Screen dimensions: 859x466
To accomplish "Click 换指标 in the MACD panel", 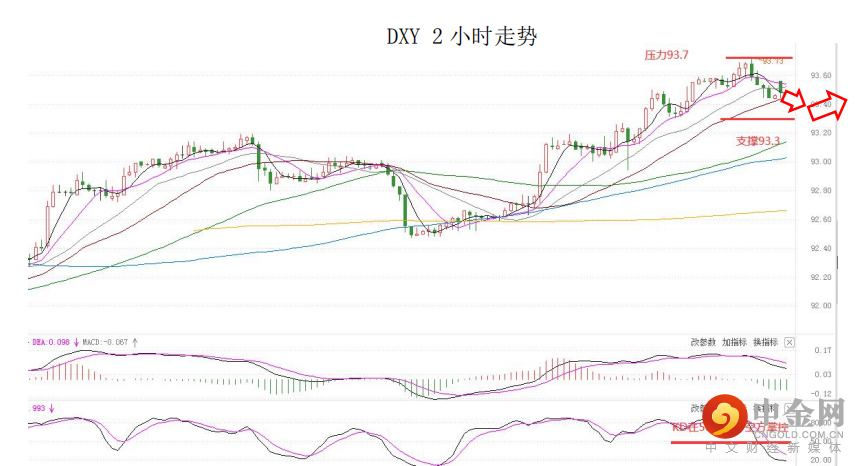I will [765, 342].
